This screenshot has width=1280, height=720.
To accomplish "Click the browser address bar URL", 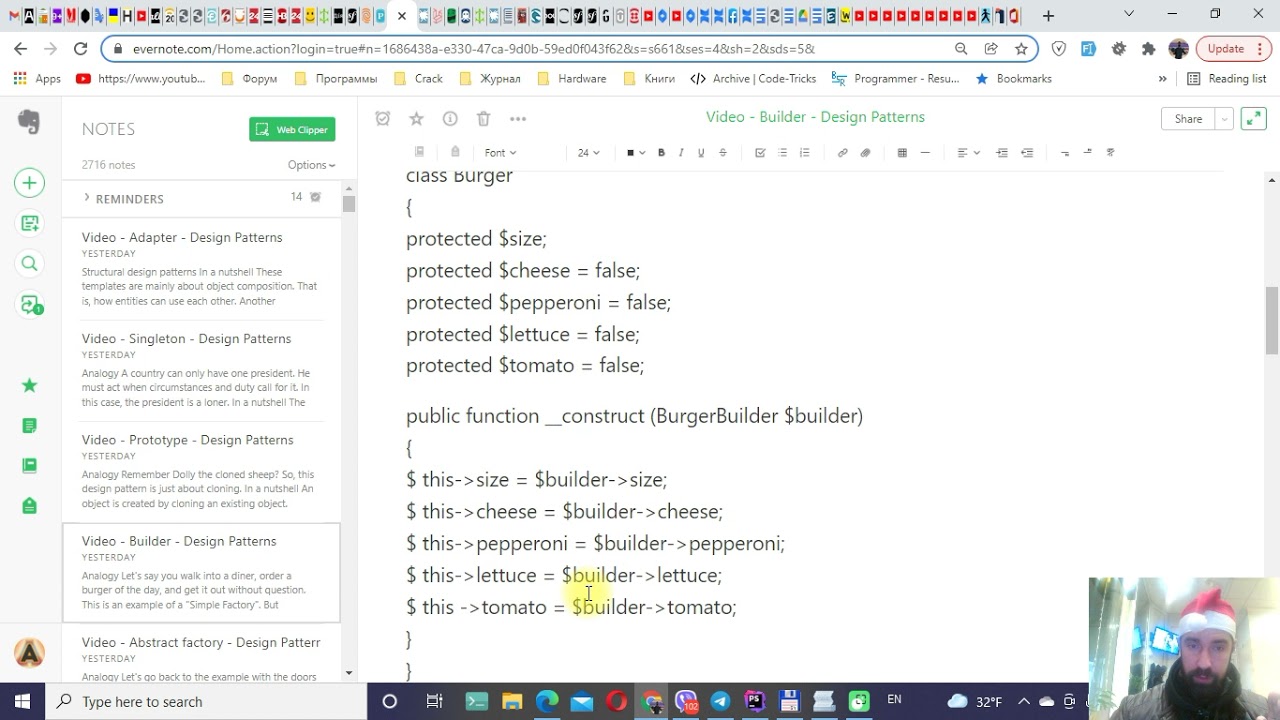I will click(x=473, y=48).
